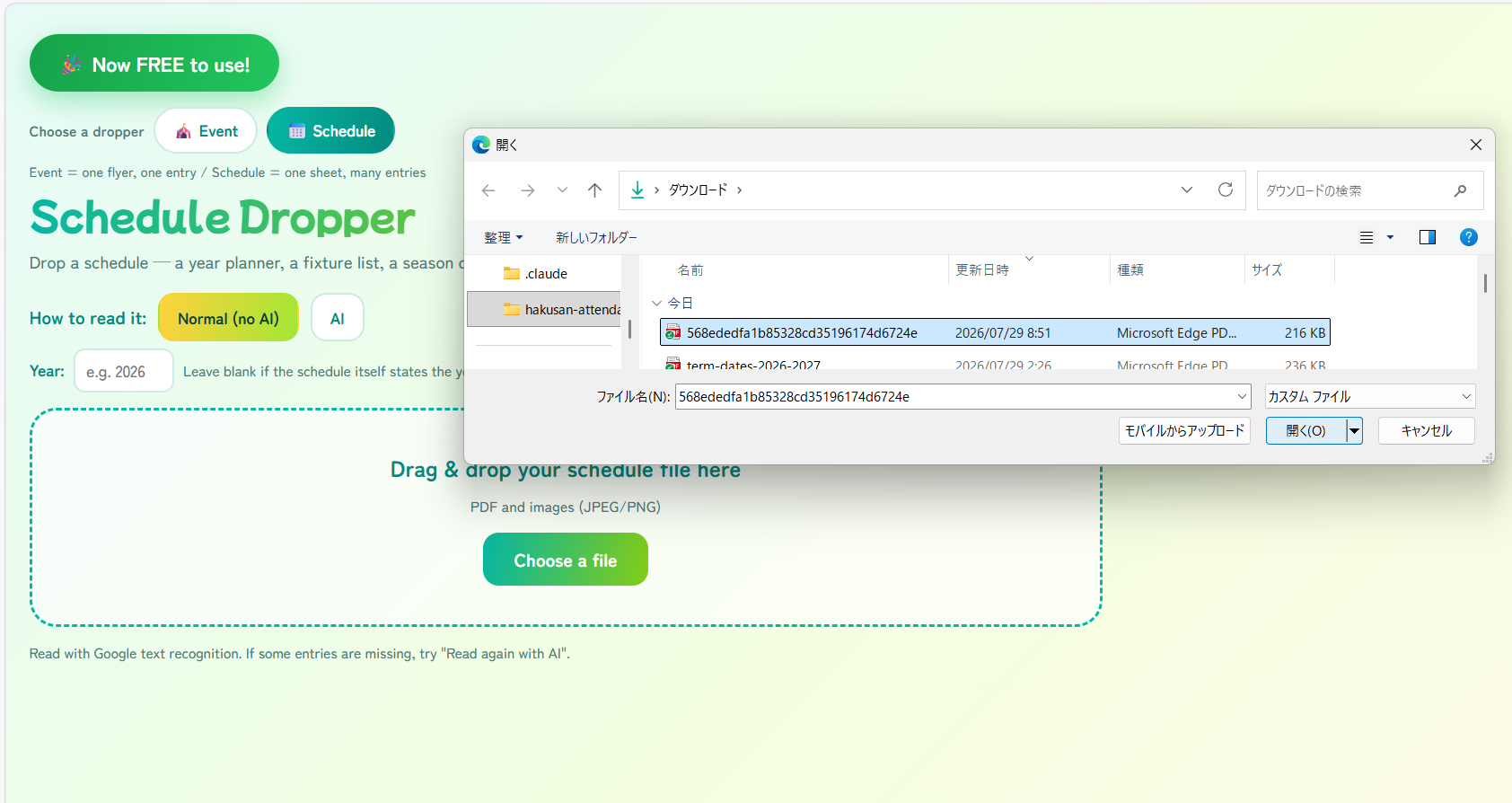Click the Year input field
This screenshot has width=1512, height=803.
point(124,371)
